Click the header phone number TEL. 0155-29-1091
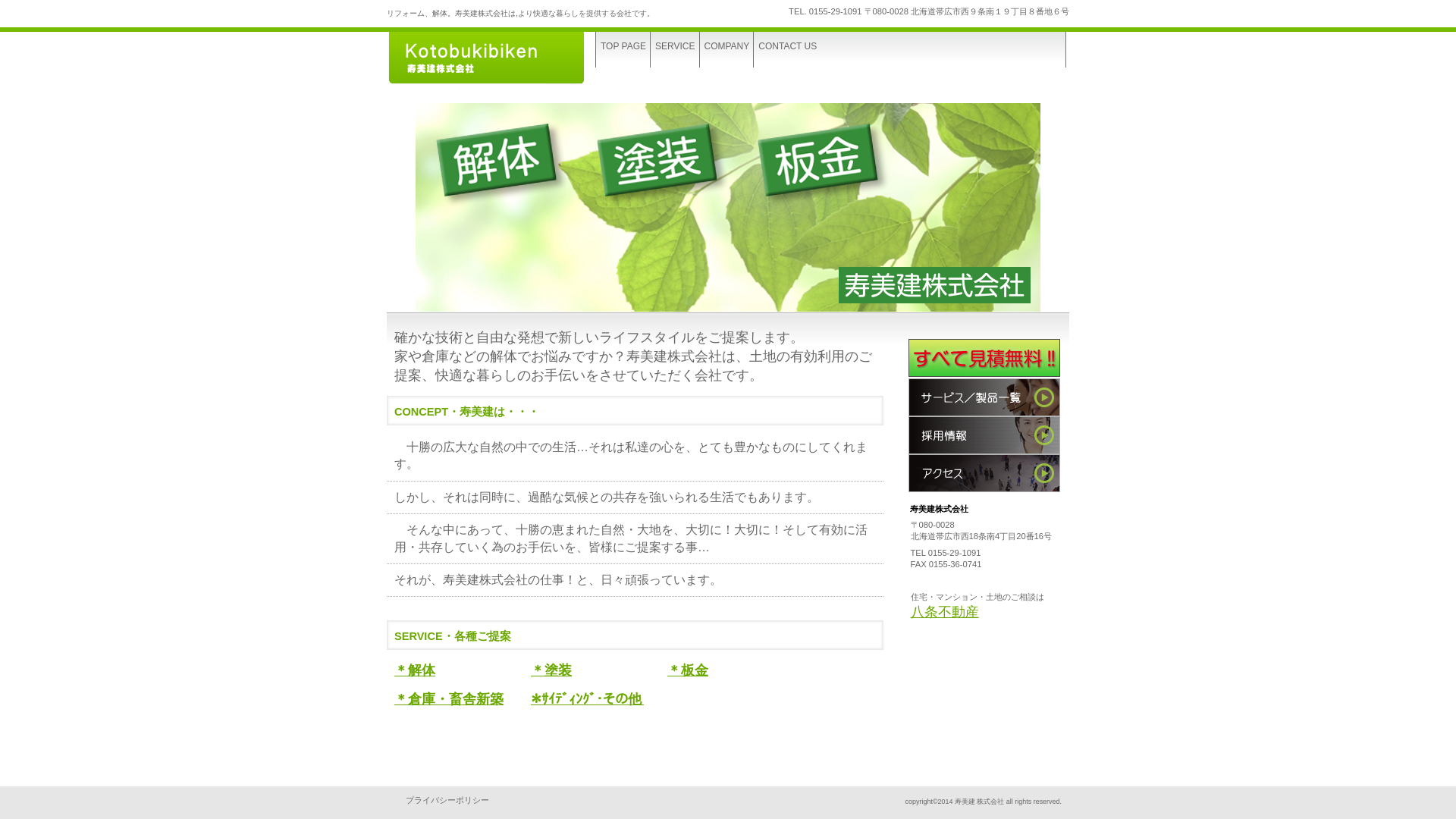1456x819 pixels. tap(825, 11)
